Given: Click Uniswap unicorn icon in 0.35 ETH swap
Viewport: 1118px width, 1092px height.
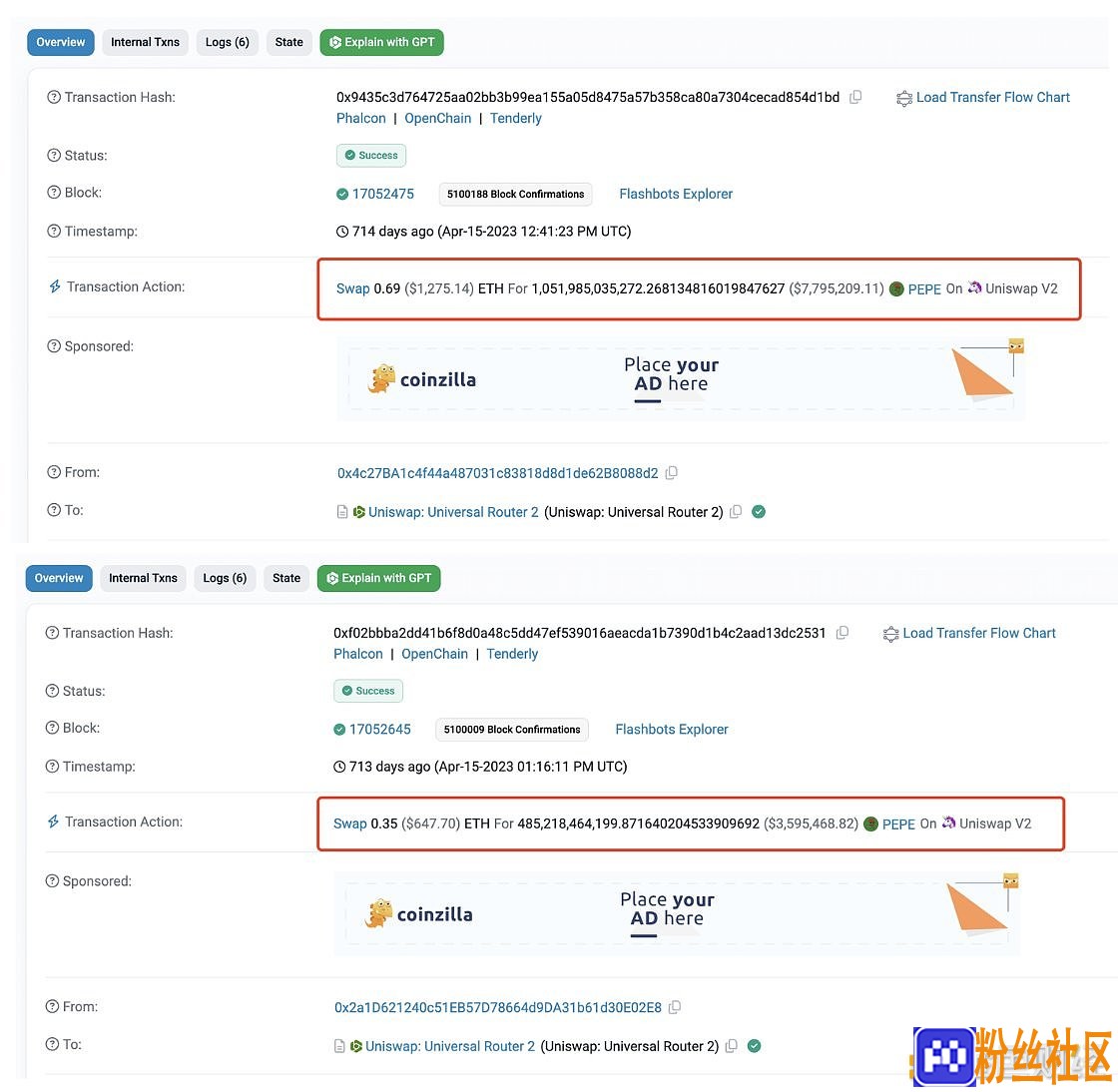Looking at the screenshot, I should 948,822.
